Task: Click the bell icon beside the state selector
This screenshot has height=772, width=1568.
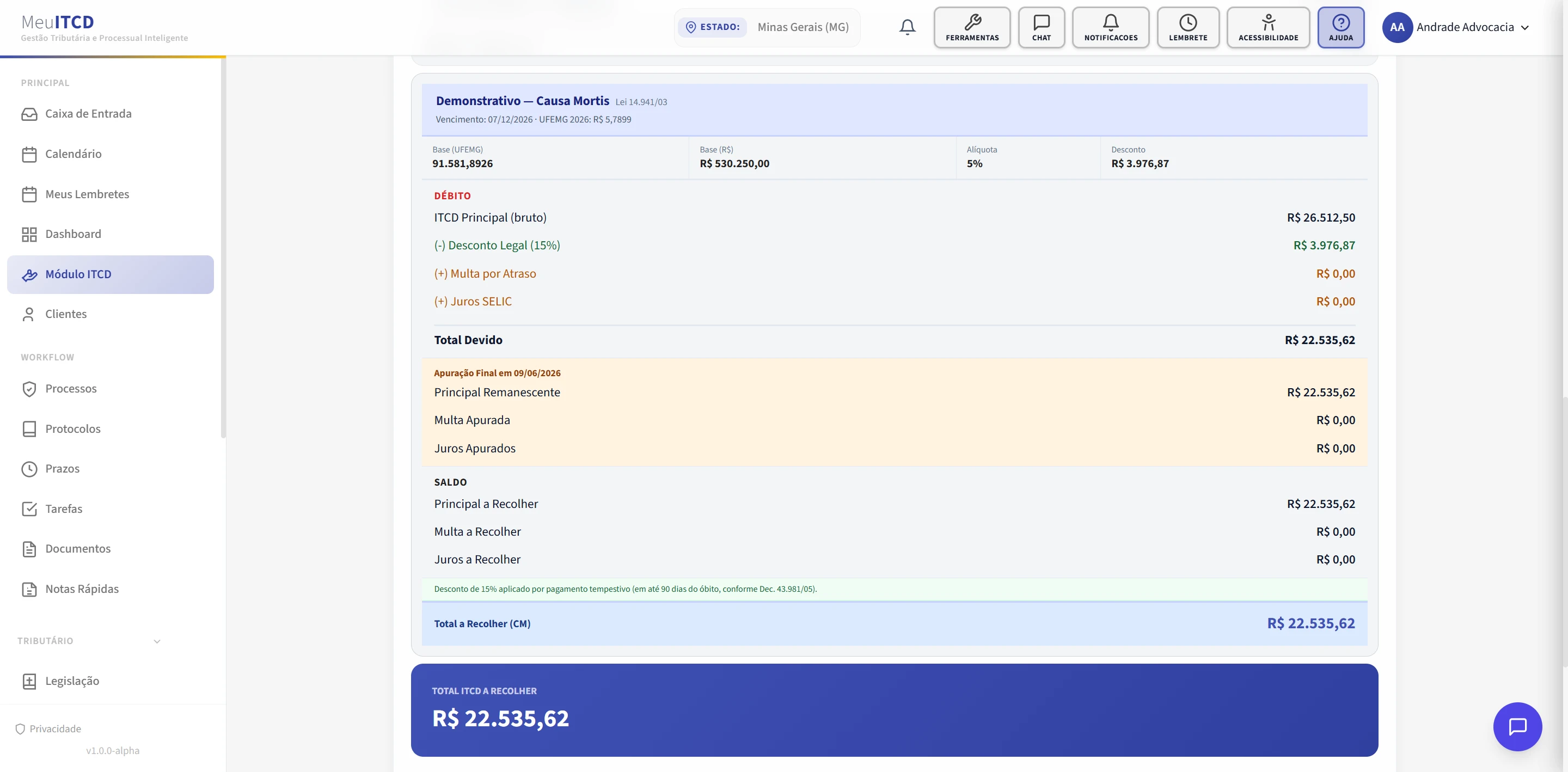Action: coord(907,27)
